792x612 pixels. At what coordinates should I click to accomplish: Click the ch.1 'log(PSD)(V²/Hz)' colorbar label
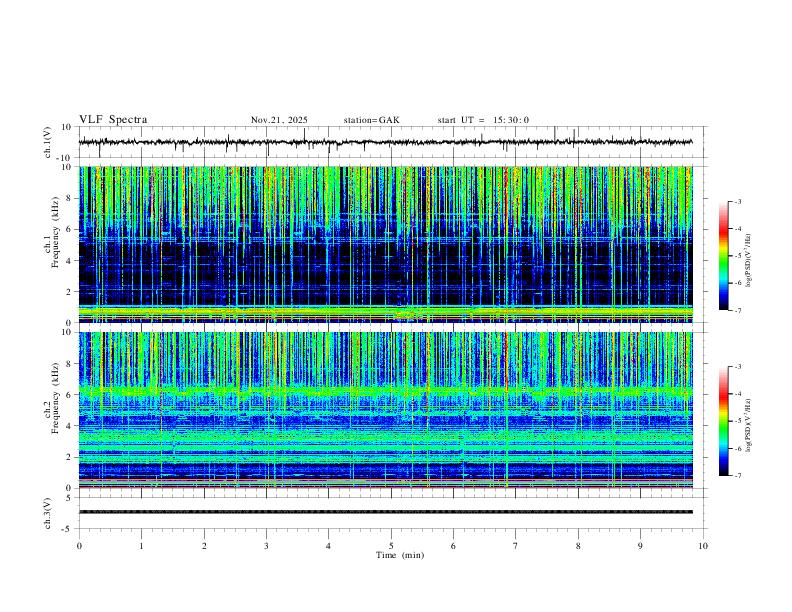pyautogui.click(x=748, y=260)
